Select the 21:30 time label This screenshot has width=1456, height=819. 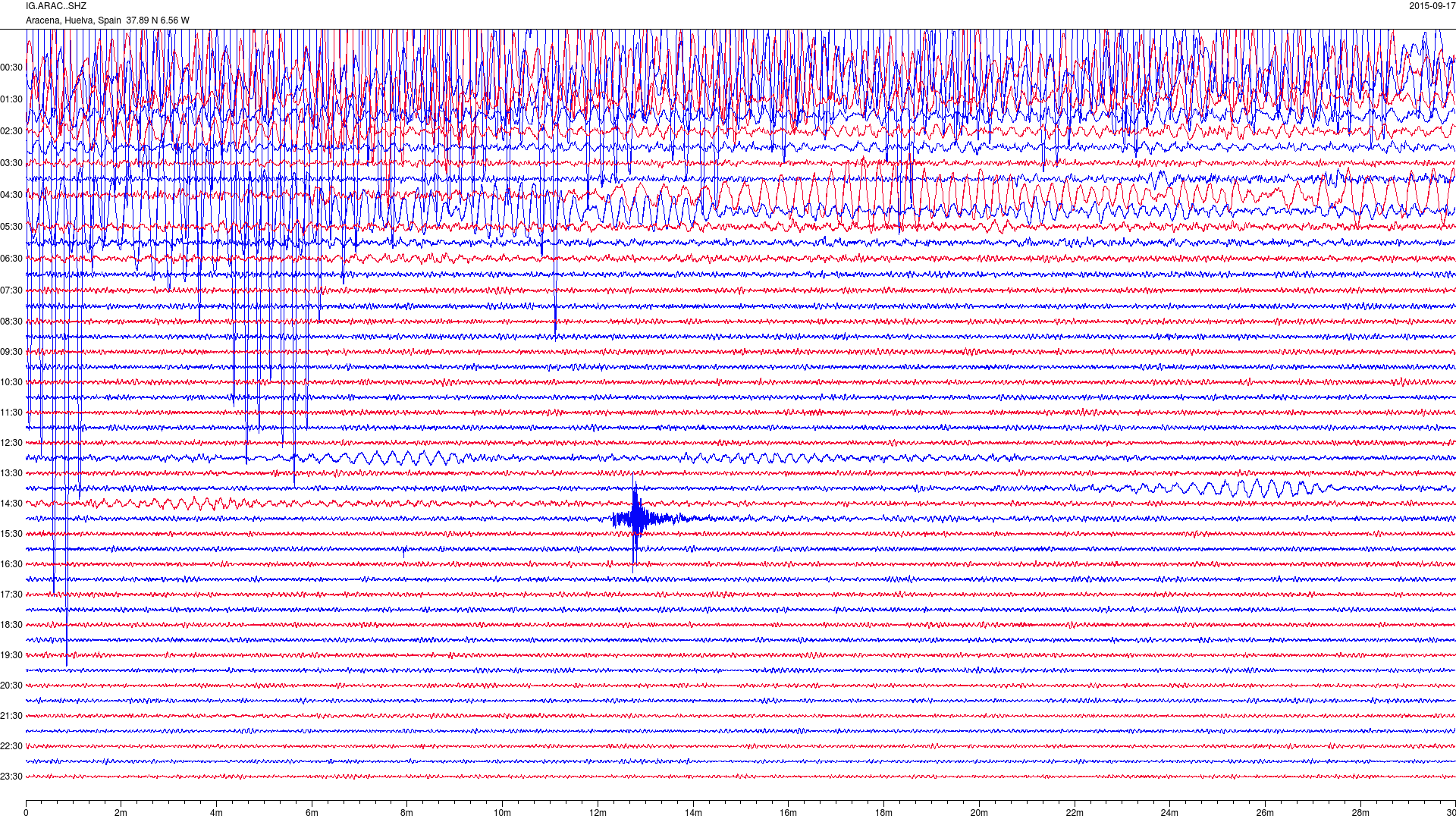(11, 716)
